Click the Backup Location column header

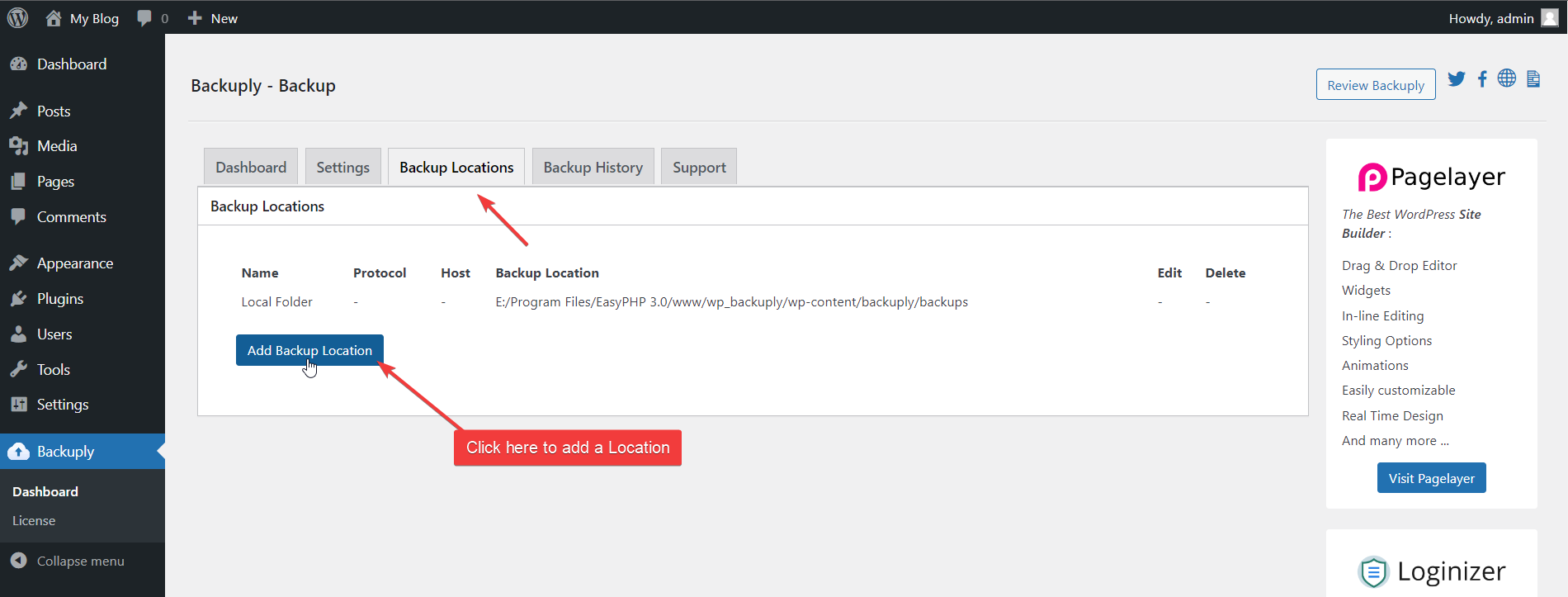547,272
